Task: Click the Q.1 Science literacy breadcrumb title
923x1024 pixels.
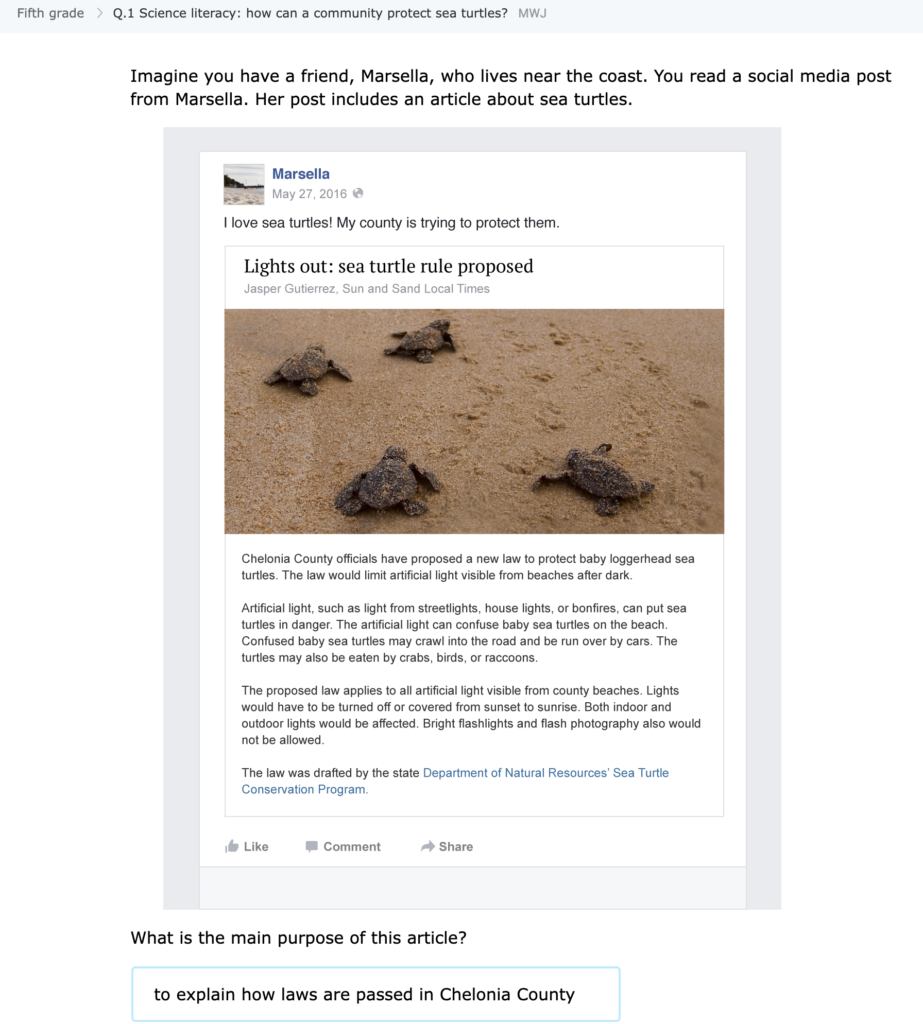Action: (x=310, y=13)
